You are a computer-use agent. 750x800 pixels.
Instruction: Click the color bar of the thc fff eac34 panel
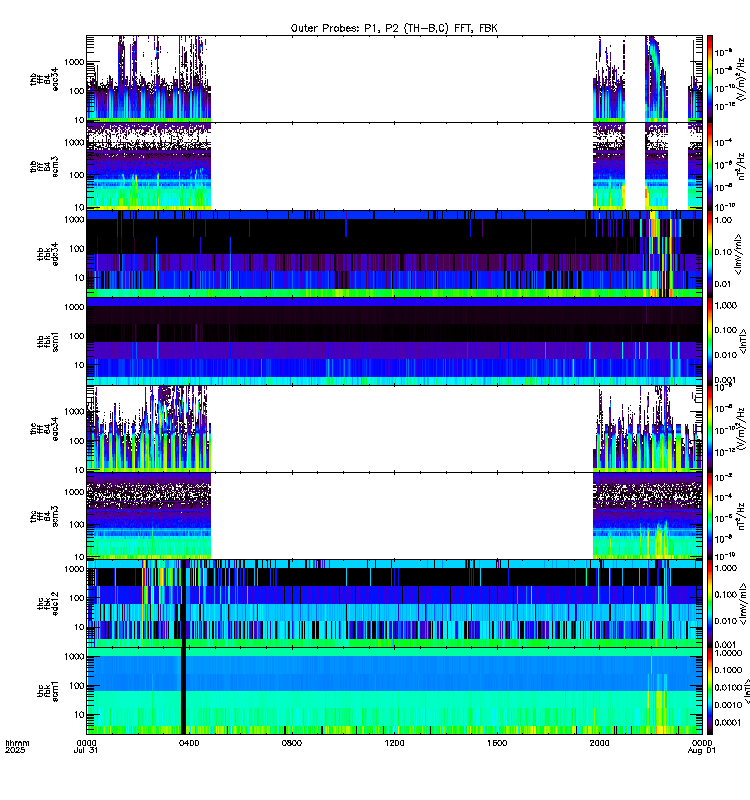[710, 429]
